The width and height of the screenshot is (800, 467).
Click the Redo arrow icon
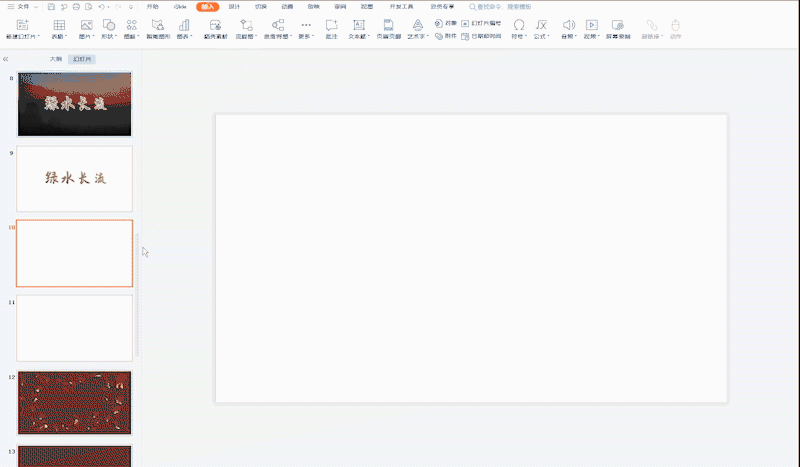click(x=118, y=7)
